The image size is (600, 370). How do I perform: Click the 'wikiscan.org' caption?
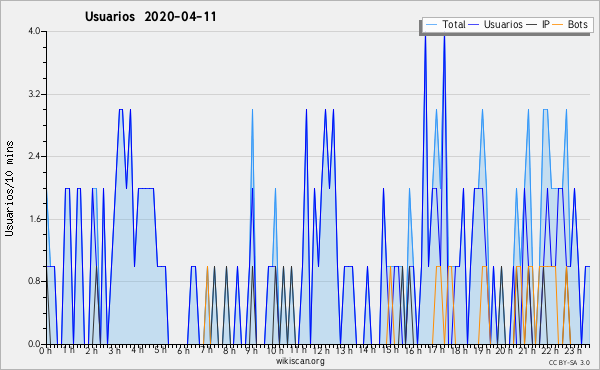point(300,361)
